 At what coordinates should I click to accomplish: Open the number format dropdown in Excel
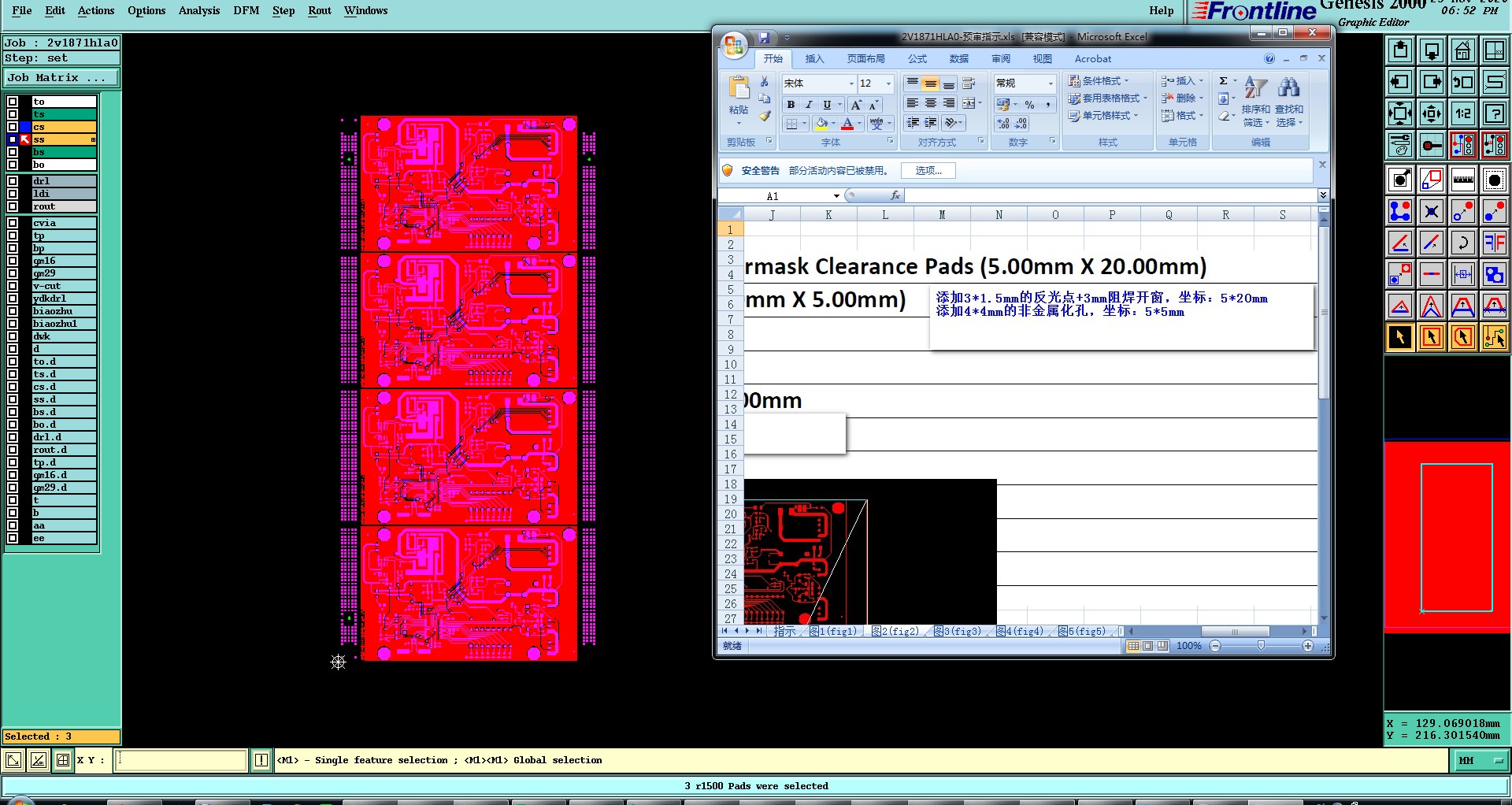click(x=1051, y=83)
